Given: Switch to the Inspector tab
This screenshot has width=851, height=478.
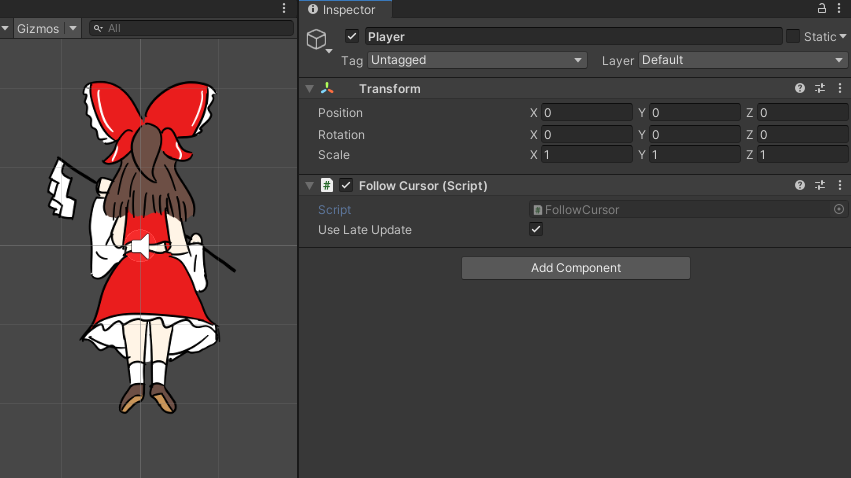Looking at the screenshot, I should [x=345, y=9].
